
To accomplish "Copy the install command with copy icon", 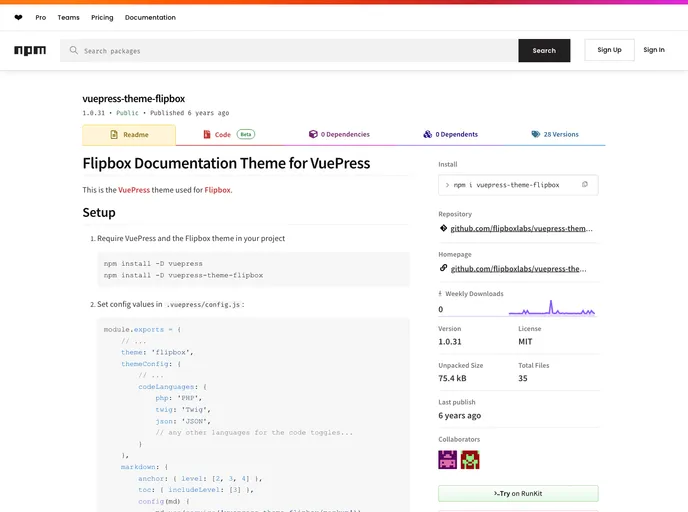I will click(x=584, y=185).
